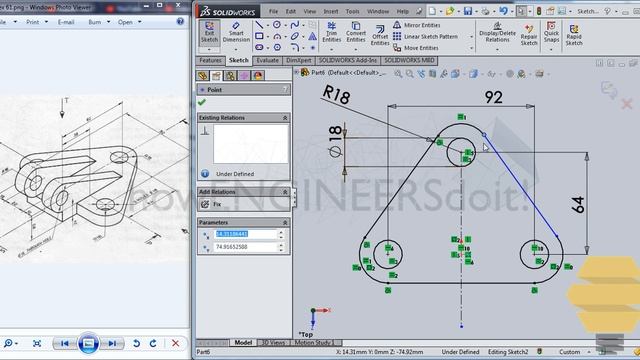Select the Corner Rectangle tool
This screenshot has height=360, width=640.
pyautogui.click(x=259, y=36)
